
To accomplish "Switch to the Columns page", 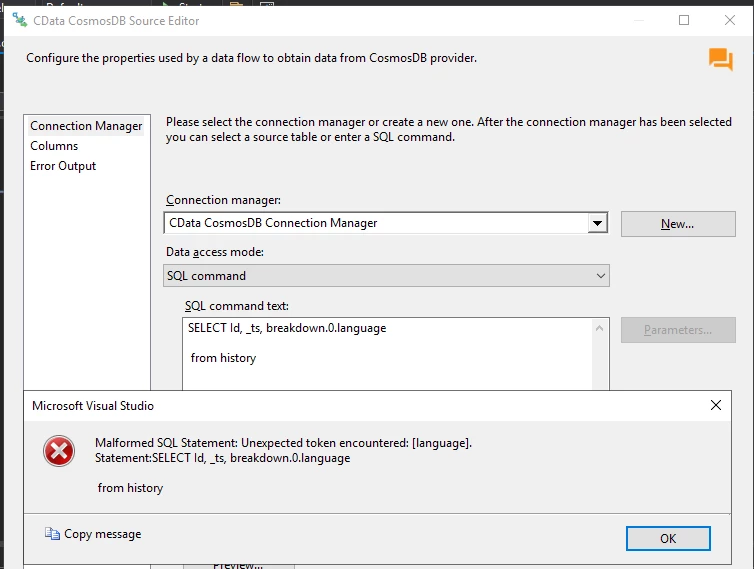I will pyautogui.click(x=54, y=146).
